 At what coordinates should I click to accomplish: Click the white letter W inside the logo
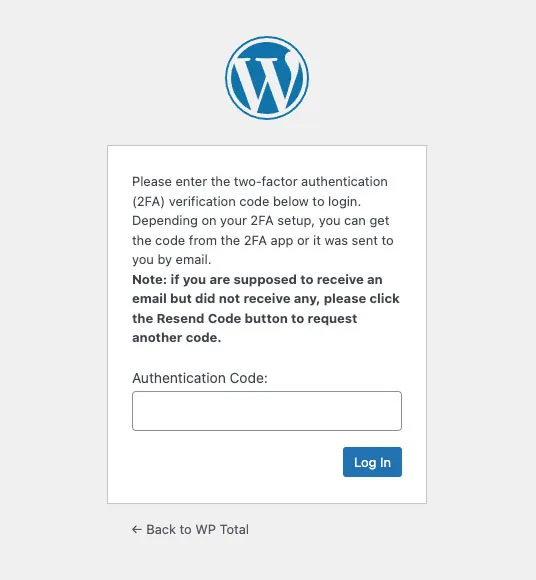click(x=267, y=84)
